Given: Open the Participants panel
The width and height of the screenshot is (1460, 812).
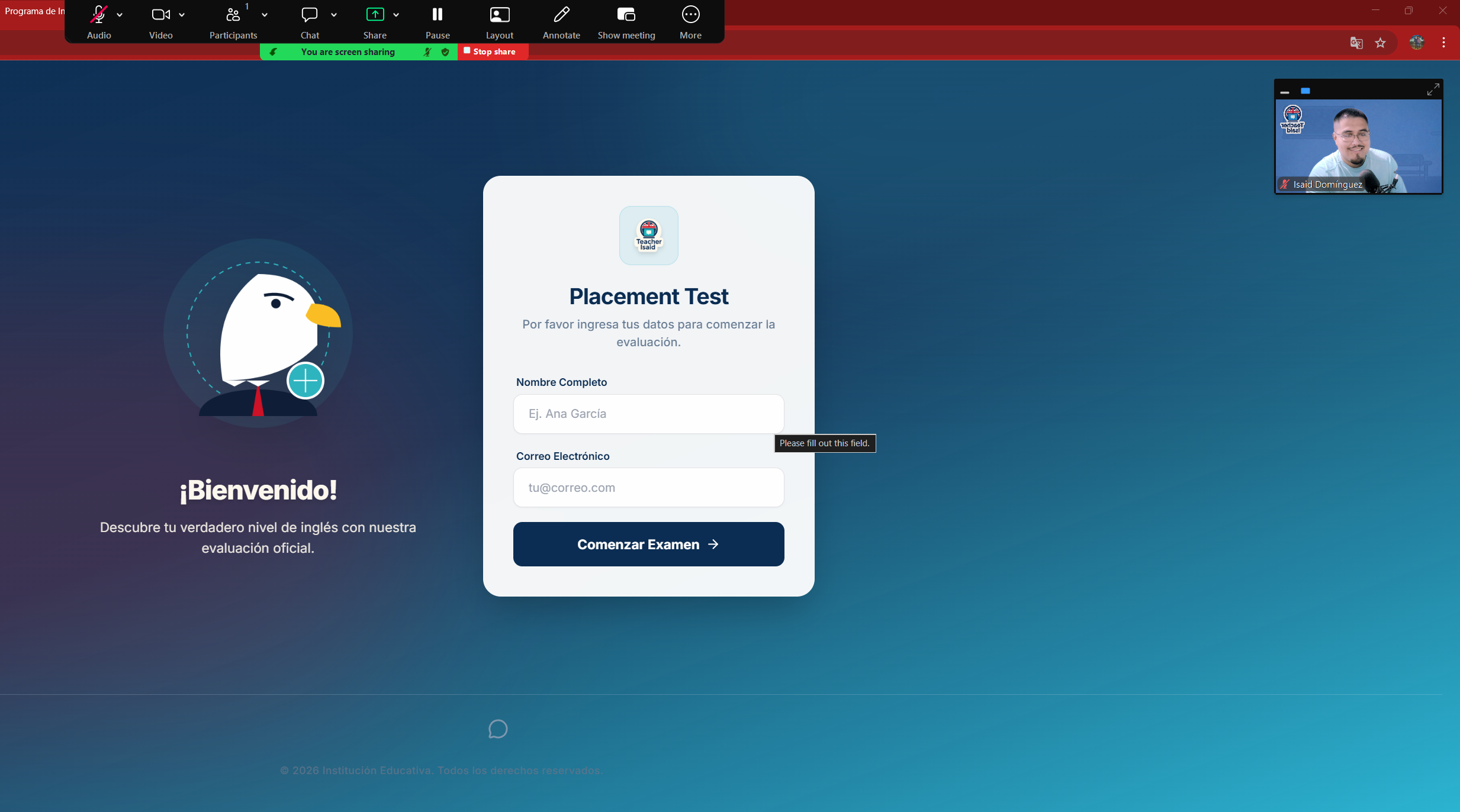Looking at the screenshot, I should pyautogui.click(x=233, y=15).
